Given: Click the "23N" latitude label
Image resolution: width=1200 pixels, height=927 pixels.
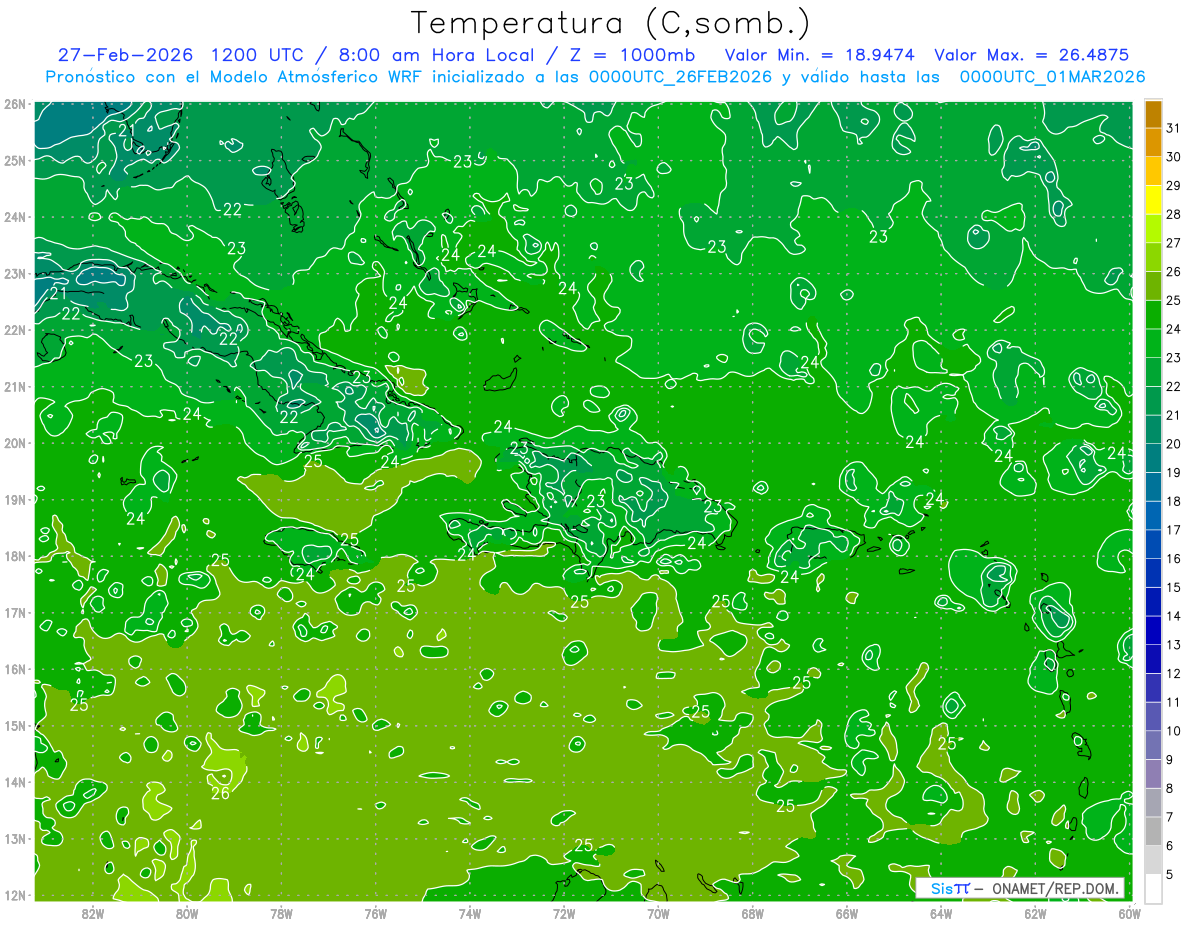Looking at the screenshot, I should [x=14, y=273].
